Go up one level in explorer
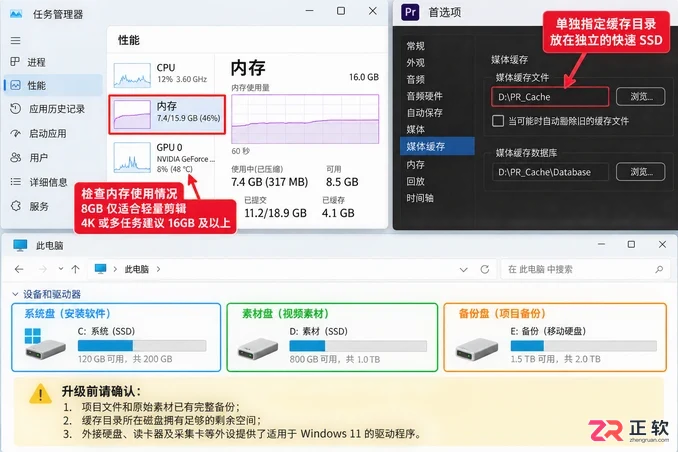Screen dimensions: 678x452 (76, 269)
